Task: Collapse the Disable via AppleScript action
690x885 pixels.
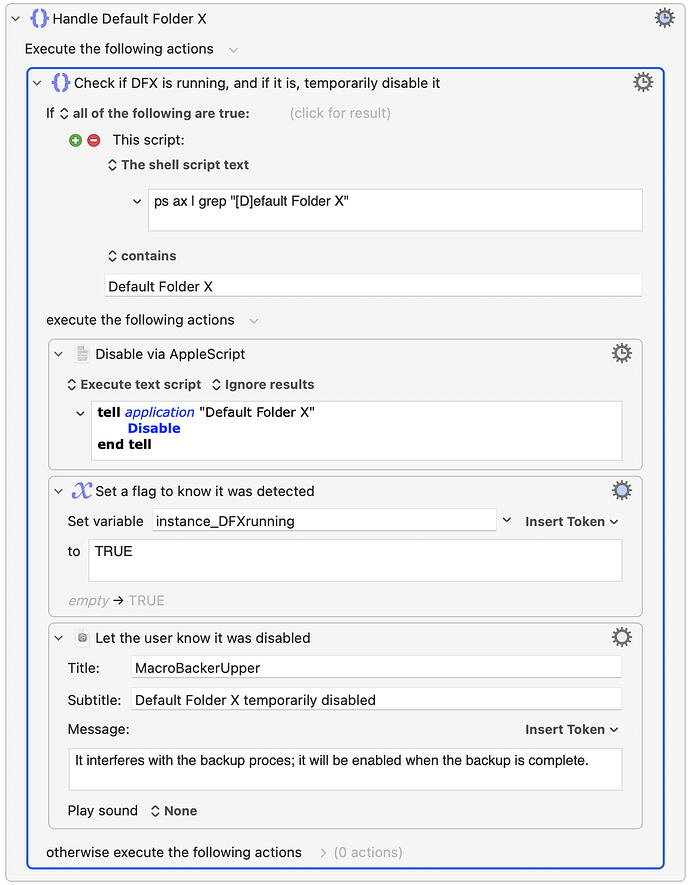Action: (x=59, y=354)
